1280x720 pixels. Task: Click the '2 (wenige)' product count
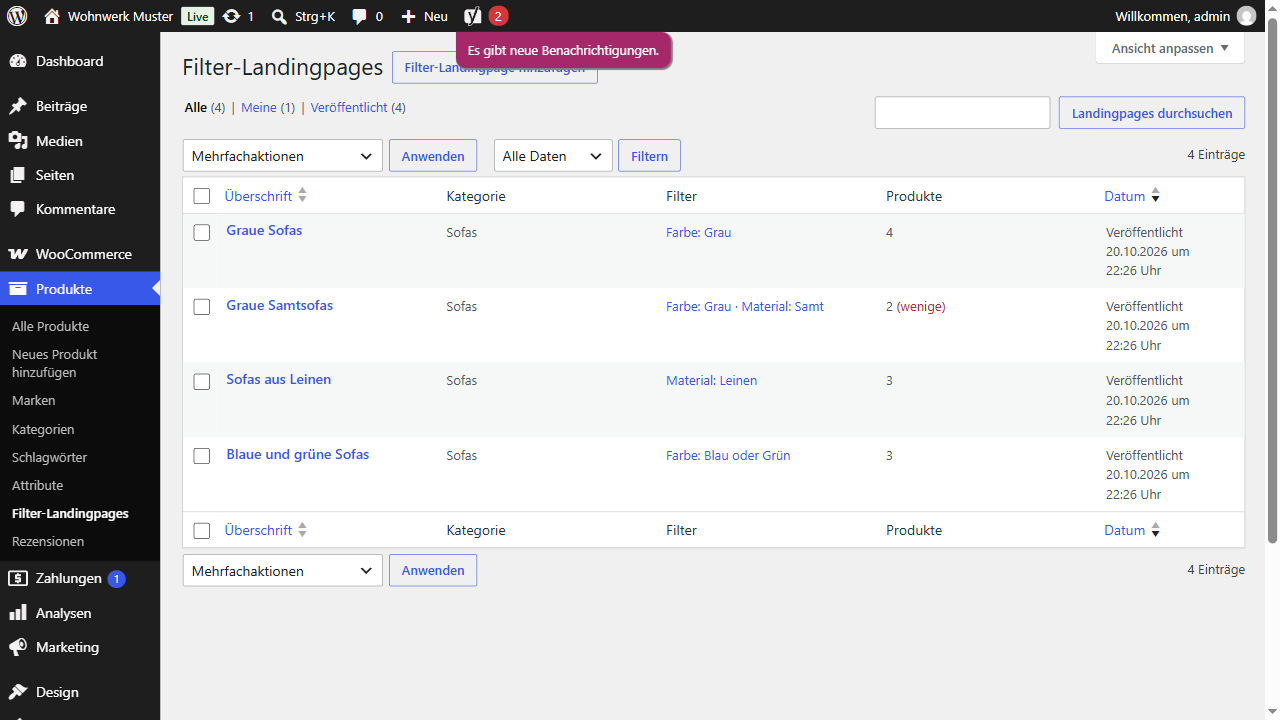coord(915,306)
